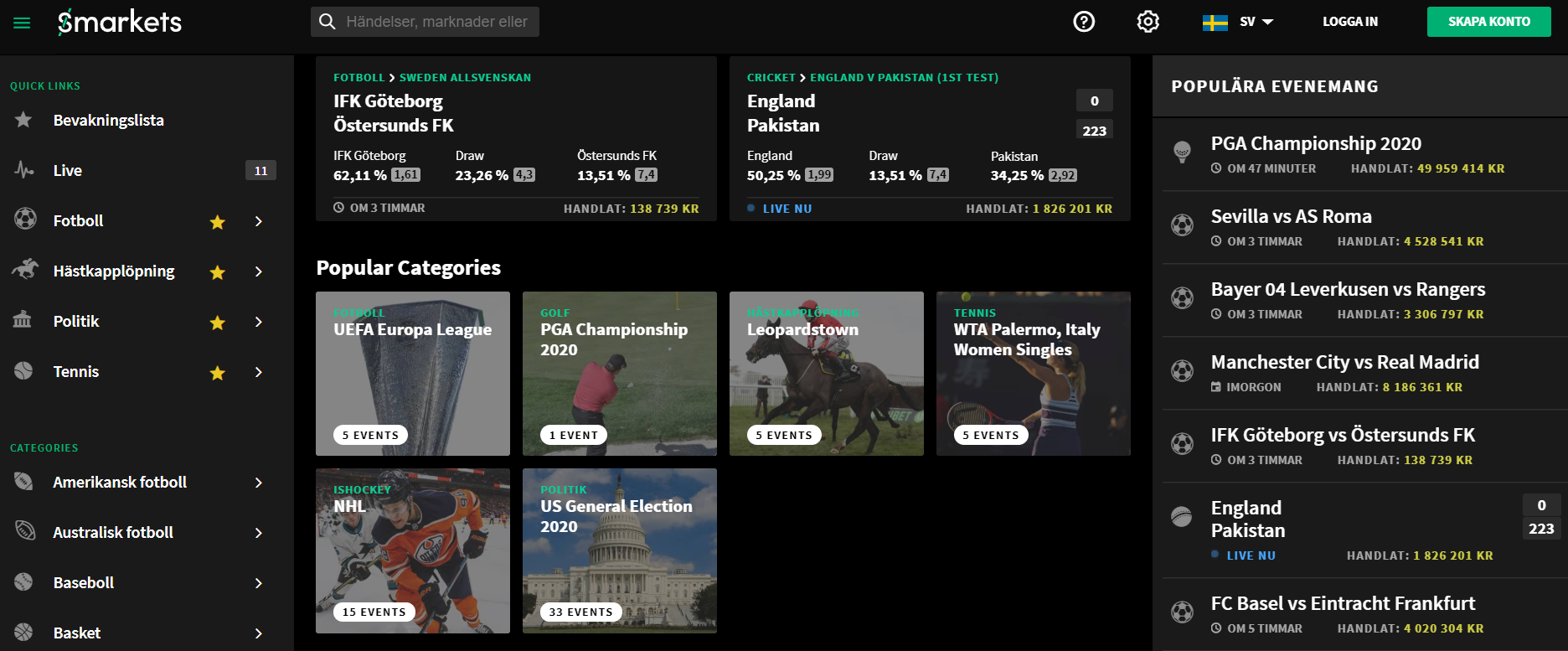1568x651 pixels.
Task: Click the cricket icon beside England Pakistan popular event
Action: [x=1182, y=516]
